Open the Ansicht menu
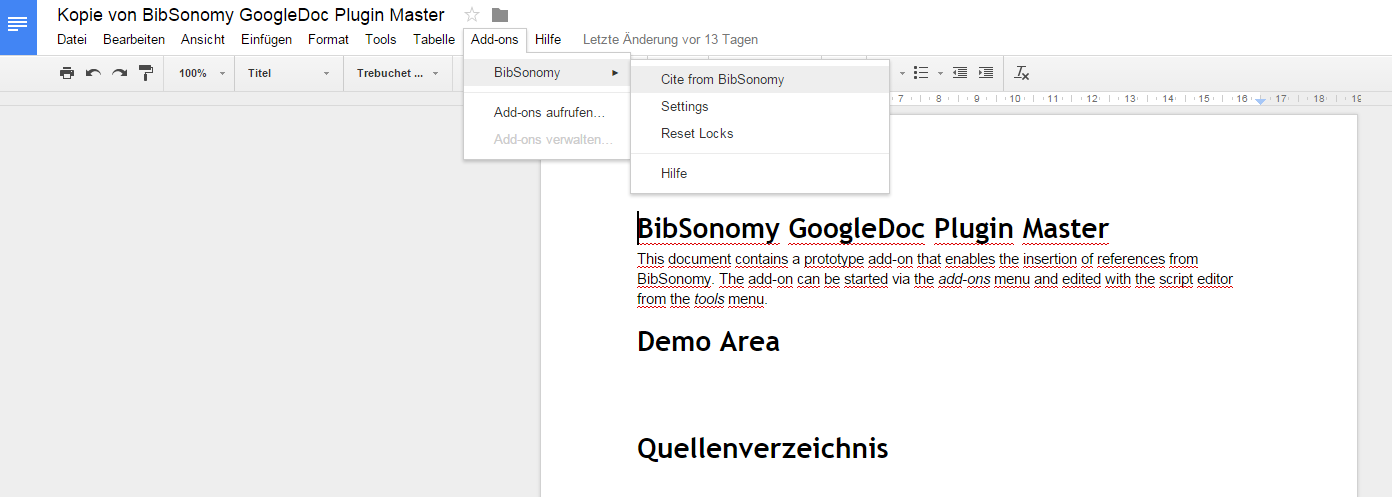Image resolution: width=1392 pixels, height=497 pixels. [203, 40]
